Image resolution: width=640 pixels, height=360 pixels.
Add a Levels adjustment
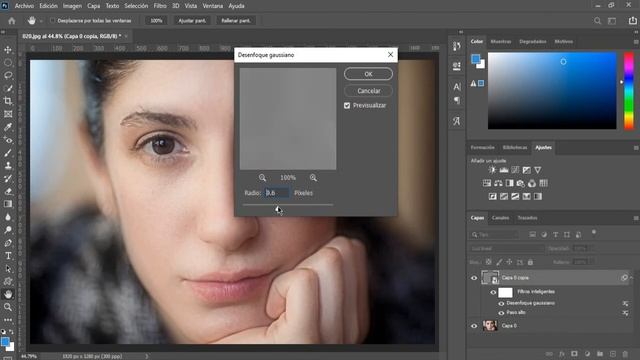click(504, 170)
